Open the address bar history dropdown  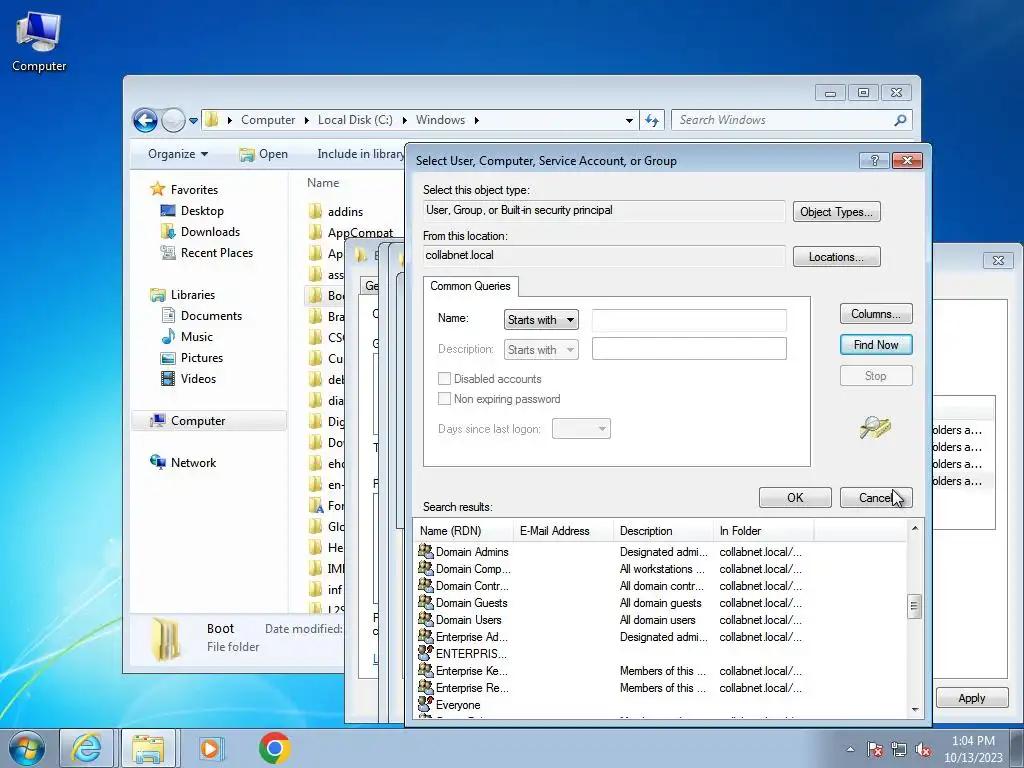pyautogui.click(x=629, y=120)
